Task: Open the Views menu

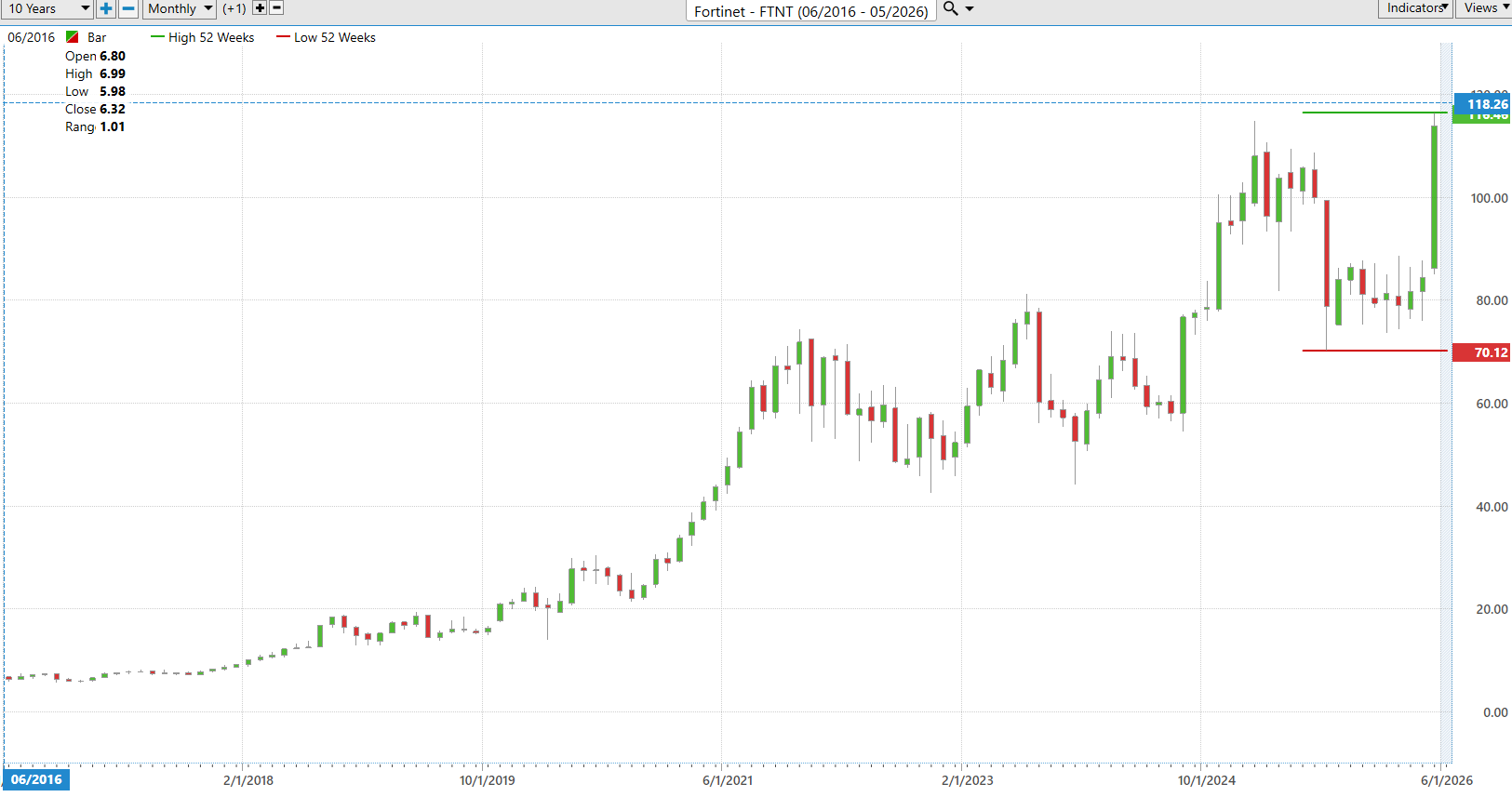Action: [x=1484, y=8]
